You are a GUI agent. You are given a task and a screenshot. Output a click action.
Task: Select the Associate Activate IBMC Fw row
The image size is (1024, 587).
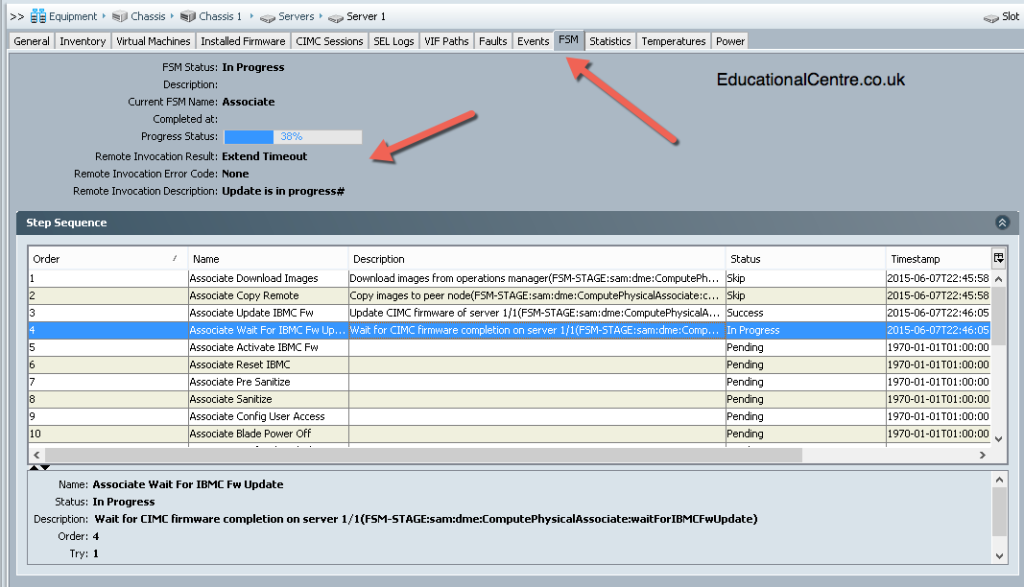click(509, 347)
